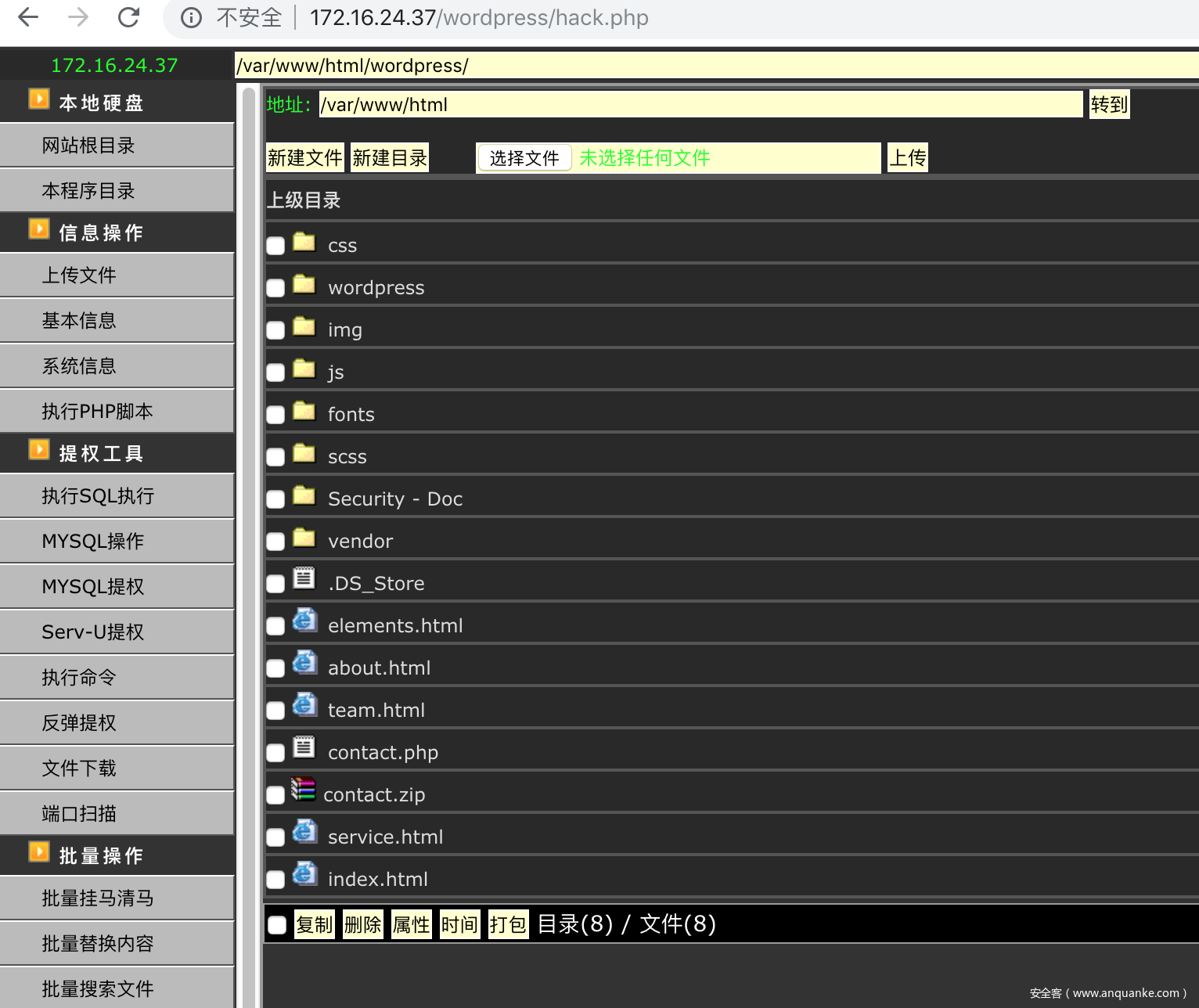Click the vertical scrollbar beside the sidebar
Image resolution: width=1199 pixels, height=1008 pixels.
249,548
